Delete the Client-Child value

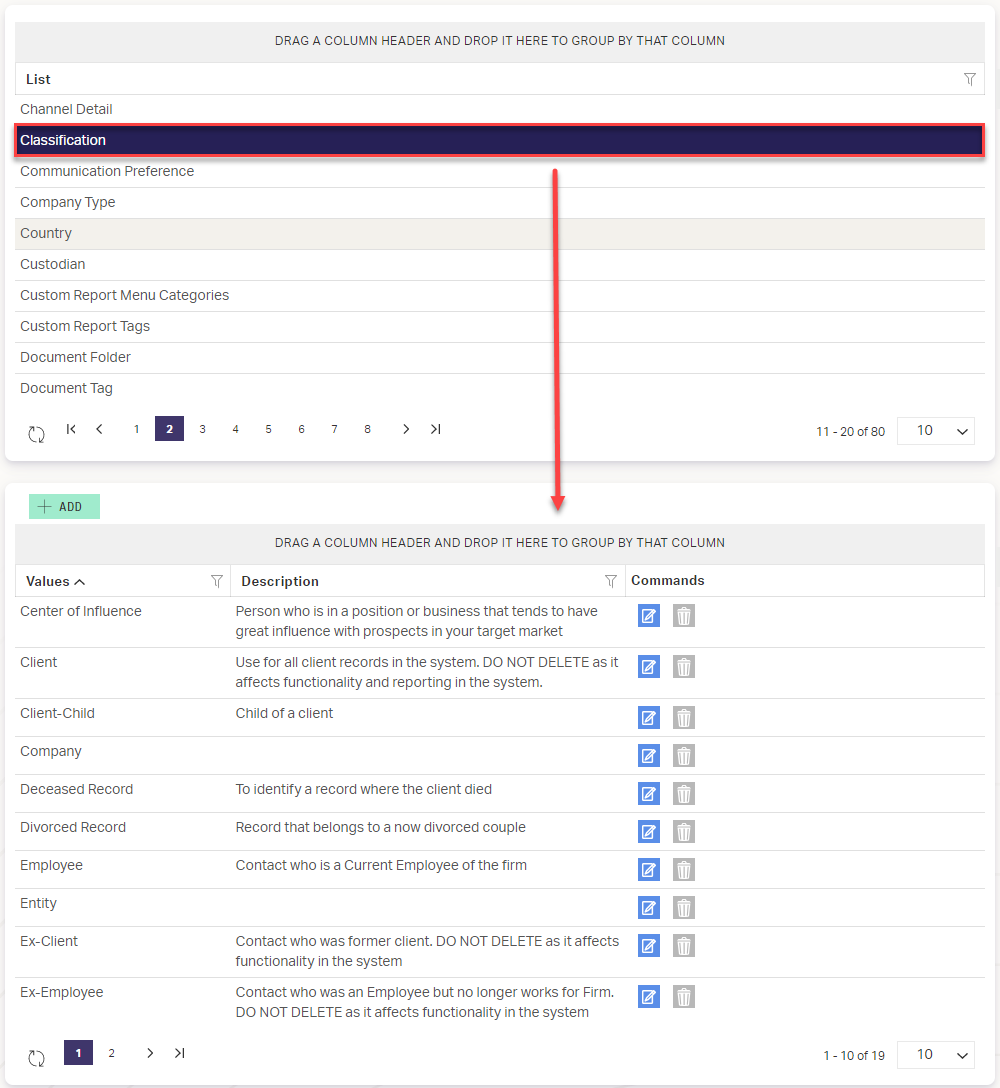pos(684,718)
